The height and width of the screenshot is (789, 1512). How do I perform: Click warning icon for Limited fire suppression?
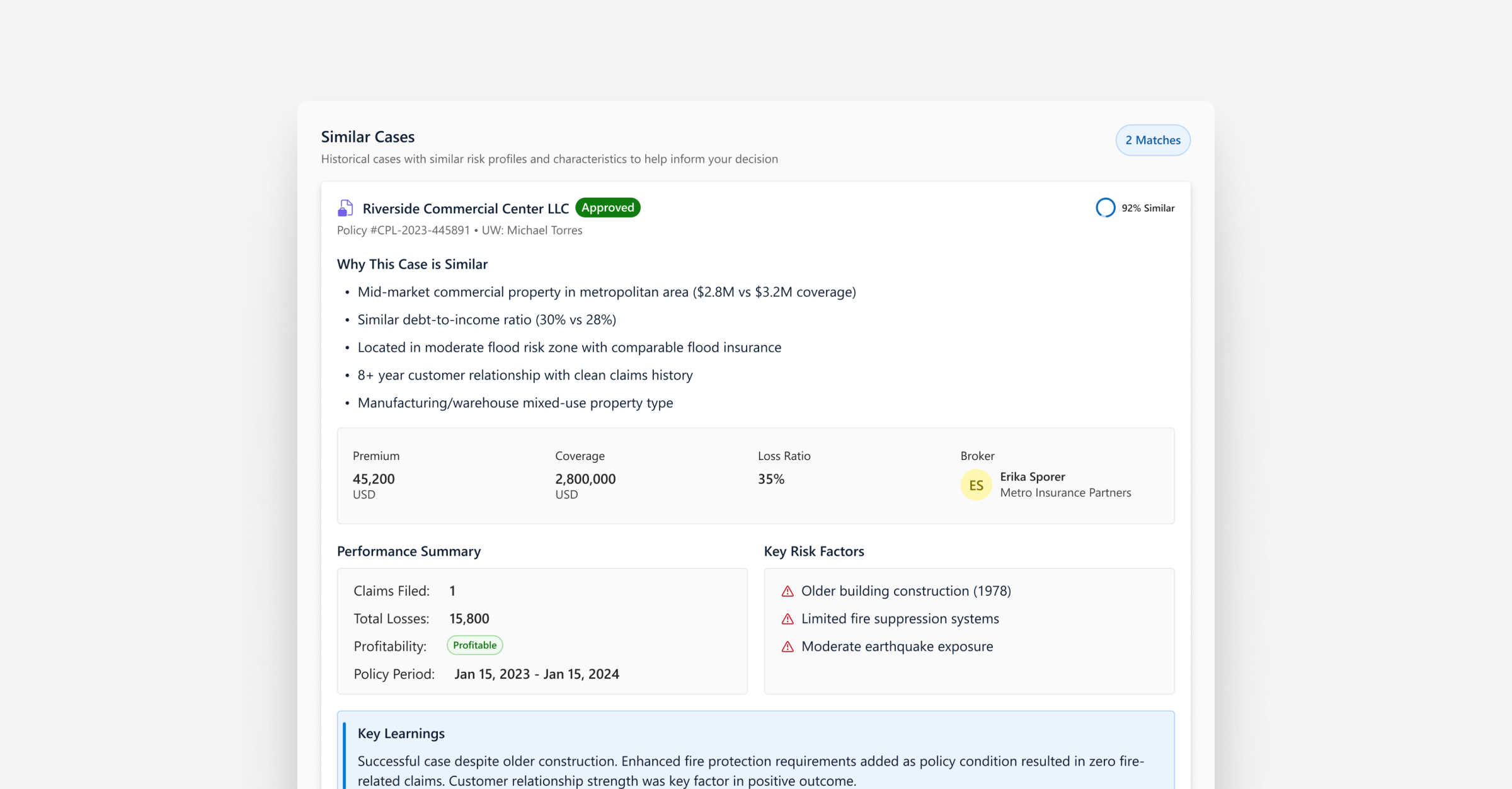point(787,619)
